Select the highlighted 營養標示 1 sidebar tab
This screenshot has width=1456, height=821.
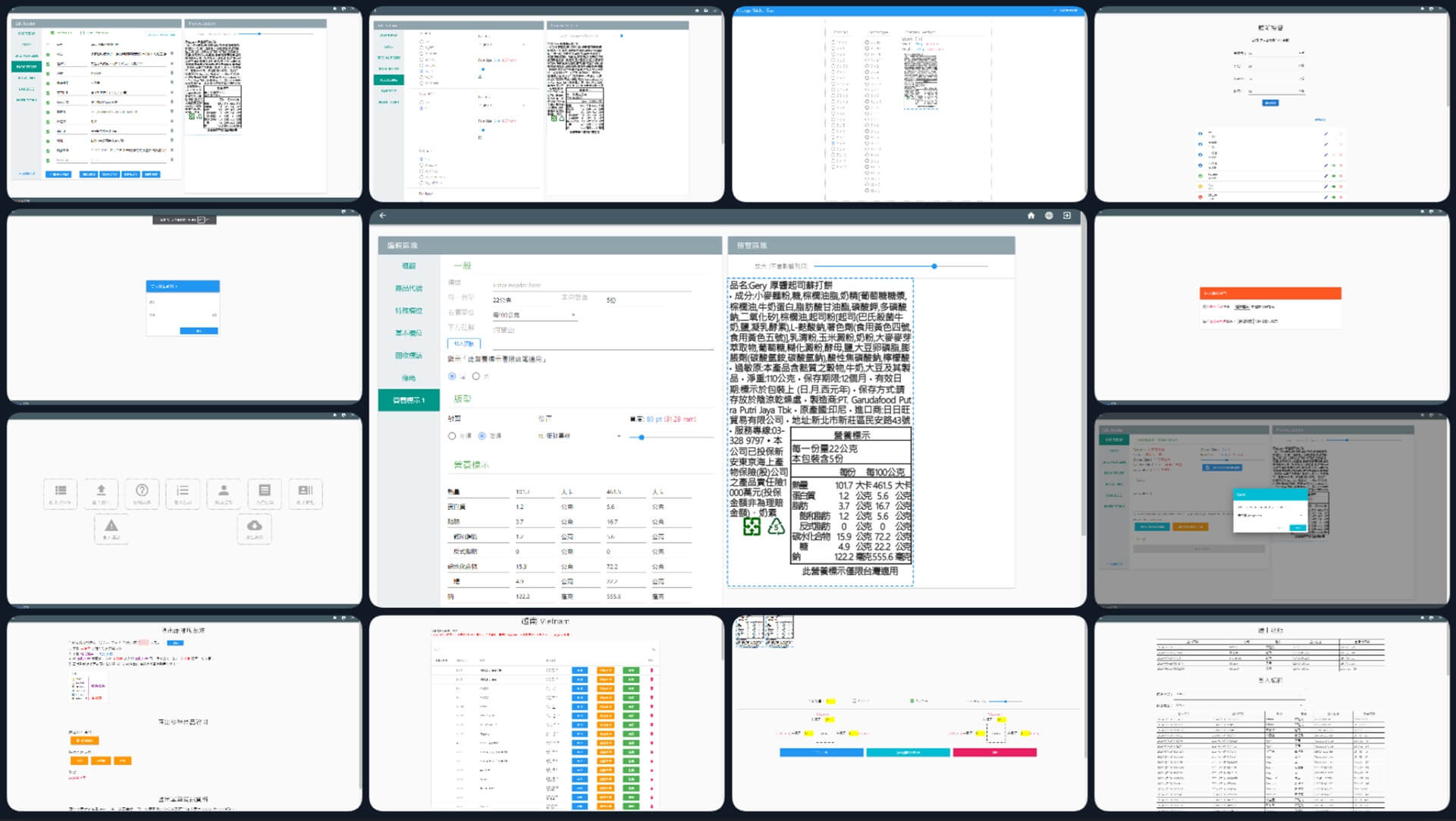point(409,400)
